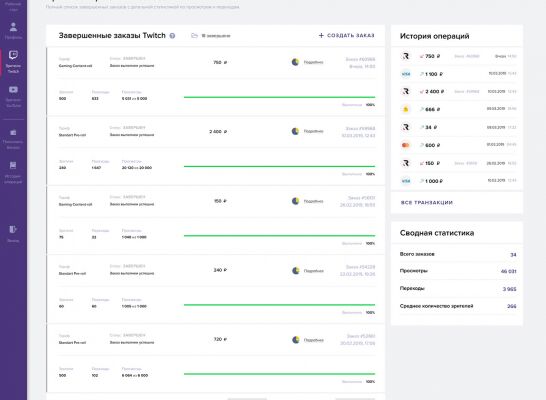Click help icon beside Завершенные заказы Twitch
Screen dimensions: 546x400
coord(172,36)
